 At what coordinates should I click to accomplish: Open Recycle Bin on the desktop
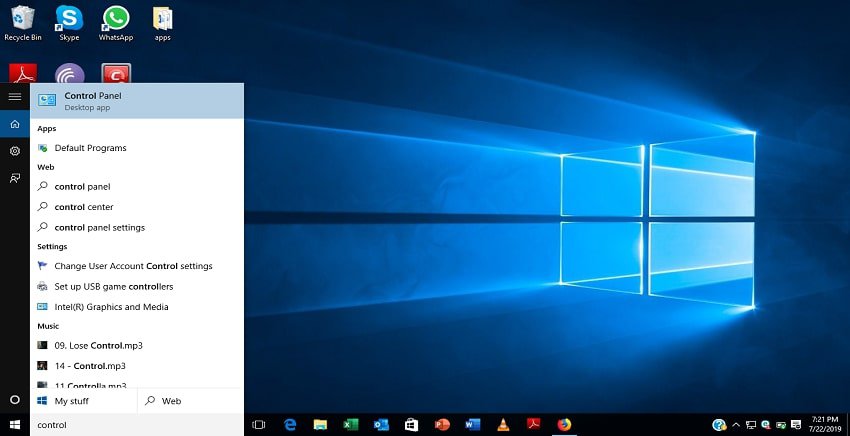[23, 23]
